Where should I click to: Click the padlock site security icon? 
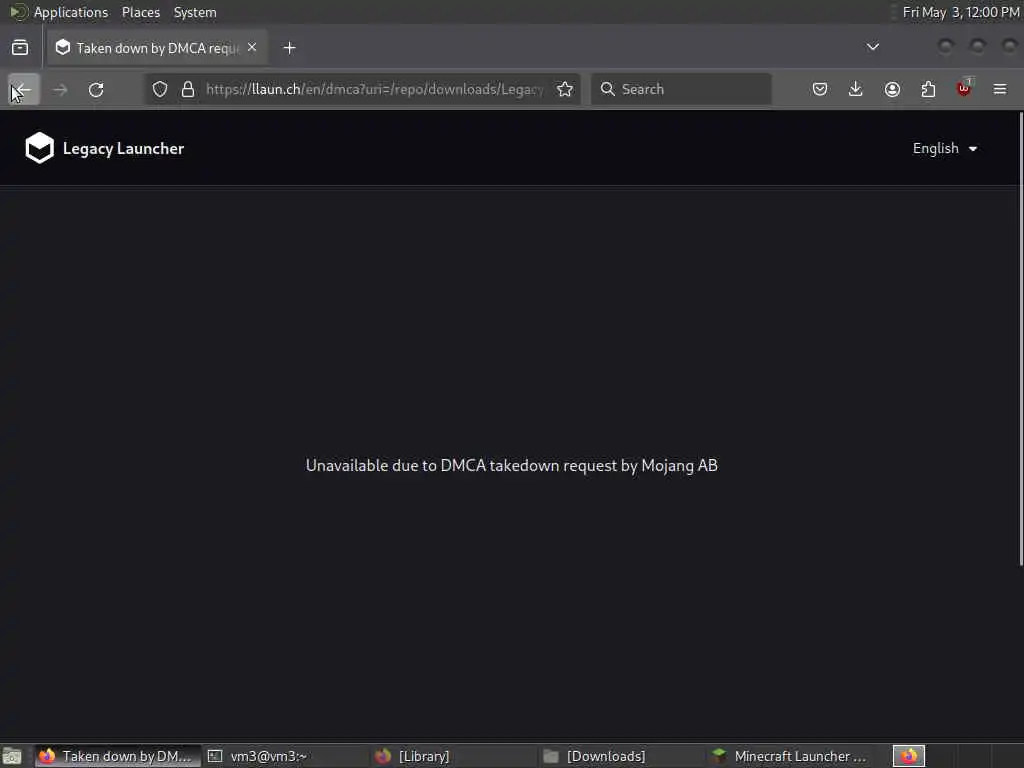(x=188, y=89)
